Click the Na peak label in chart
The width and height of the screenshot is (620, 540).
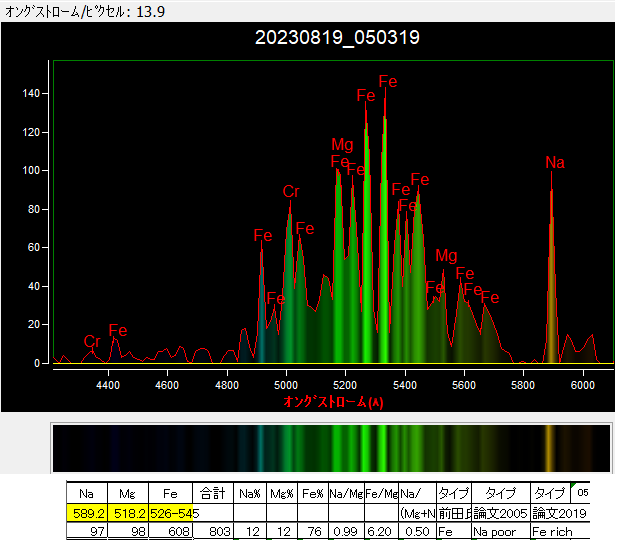555,162
